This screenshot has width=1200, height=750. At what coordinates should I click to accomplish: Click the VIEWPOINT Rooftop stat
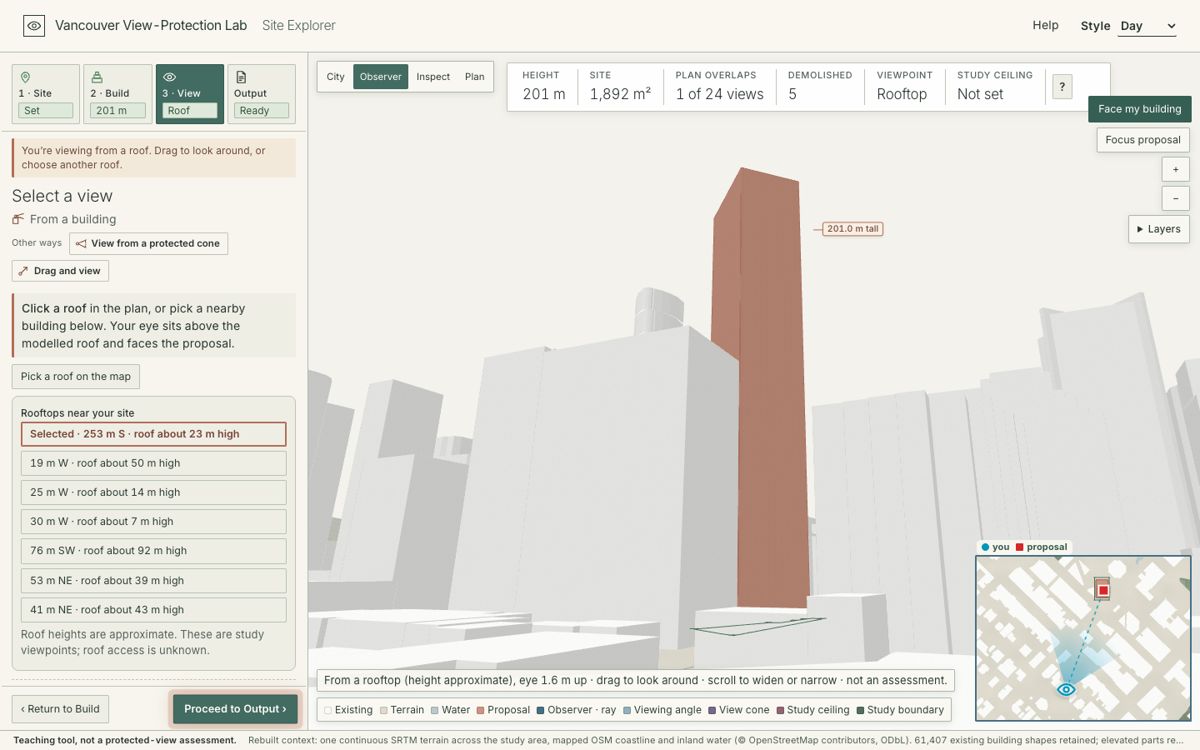coord(906,87)
